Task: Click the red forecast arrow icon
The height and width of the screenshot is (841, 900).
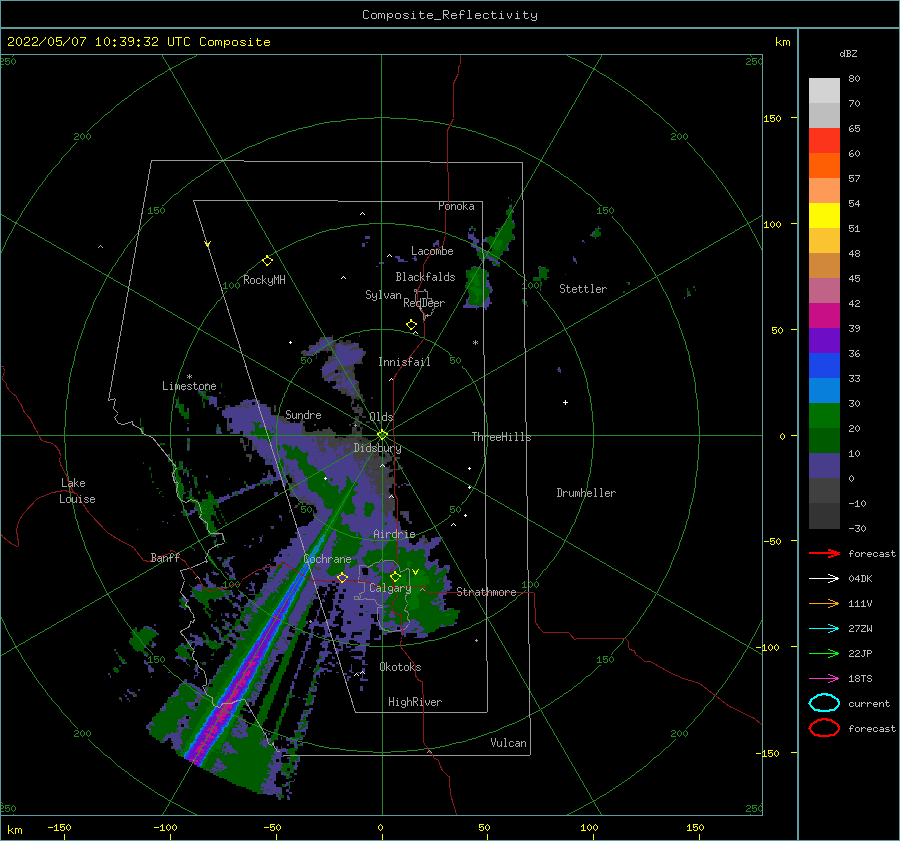Action: 824,553
